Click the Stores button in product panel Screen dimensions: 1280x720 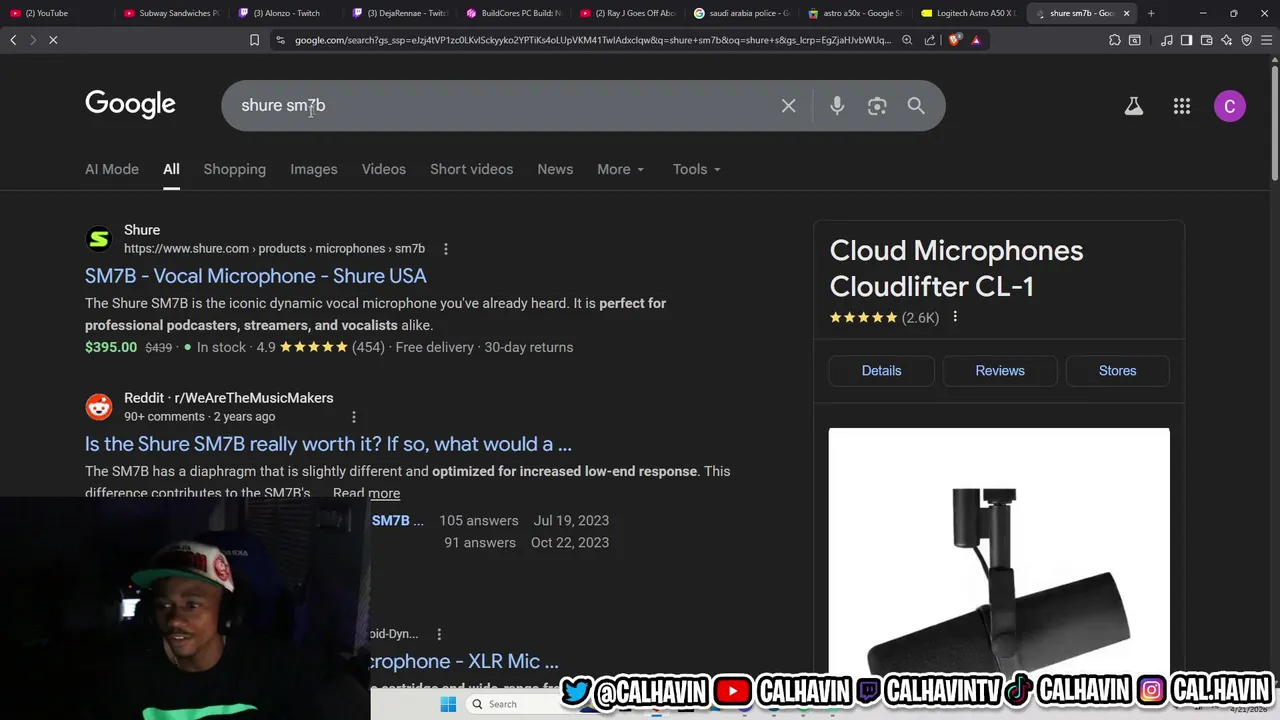(1117, 370)
